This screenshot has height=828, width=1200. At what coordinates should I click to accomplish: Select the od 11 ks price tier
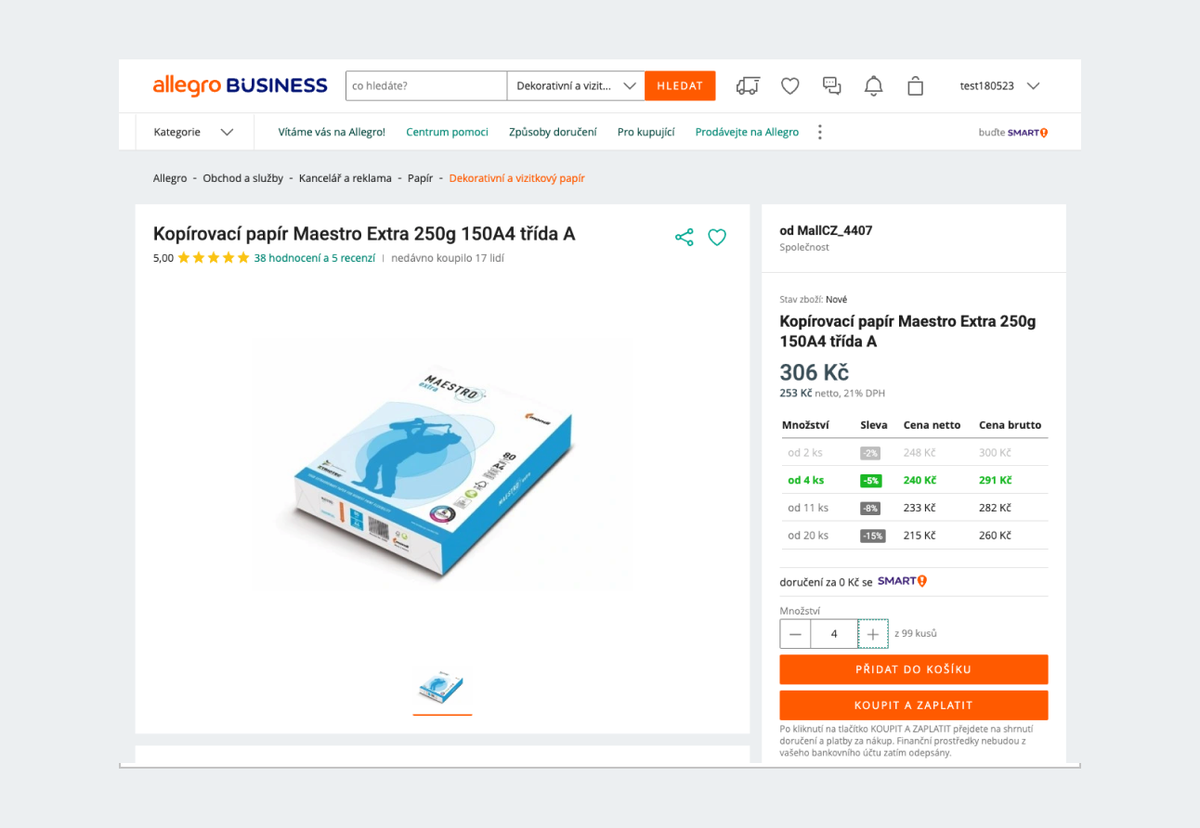click(x=914, y=508)
